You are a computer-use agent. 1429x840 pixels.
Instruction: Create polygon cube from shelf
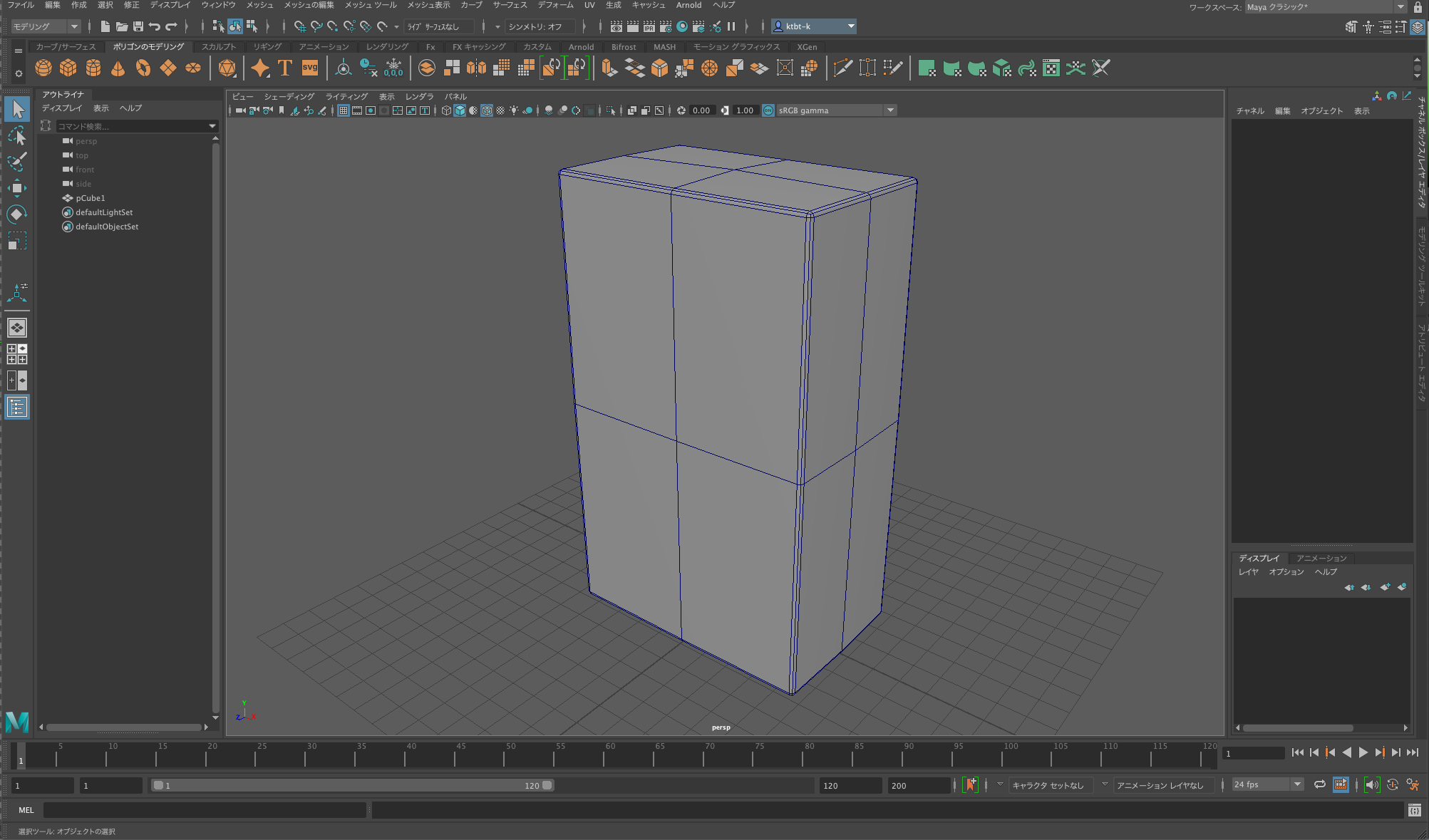click(68, 68)
